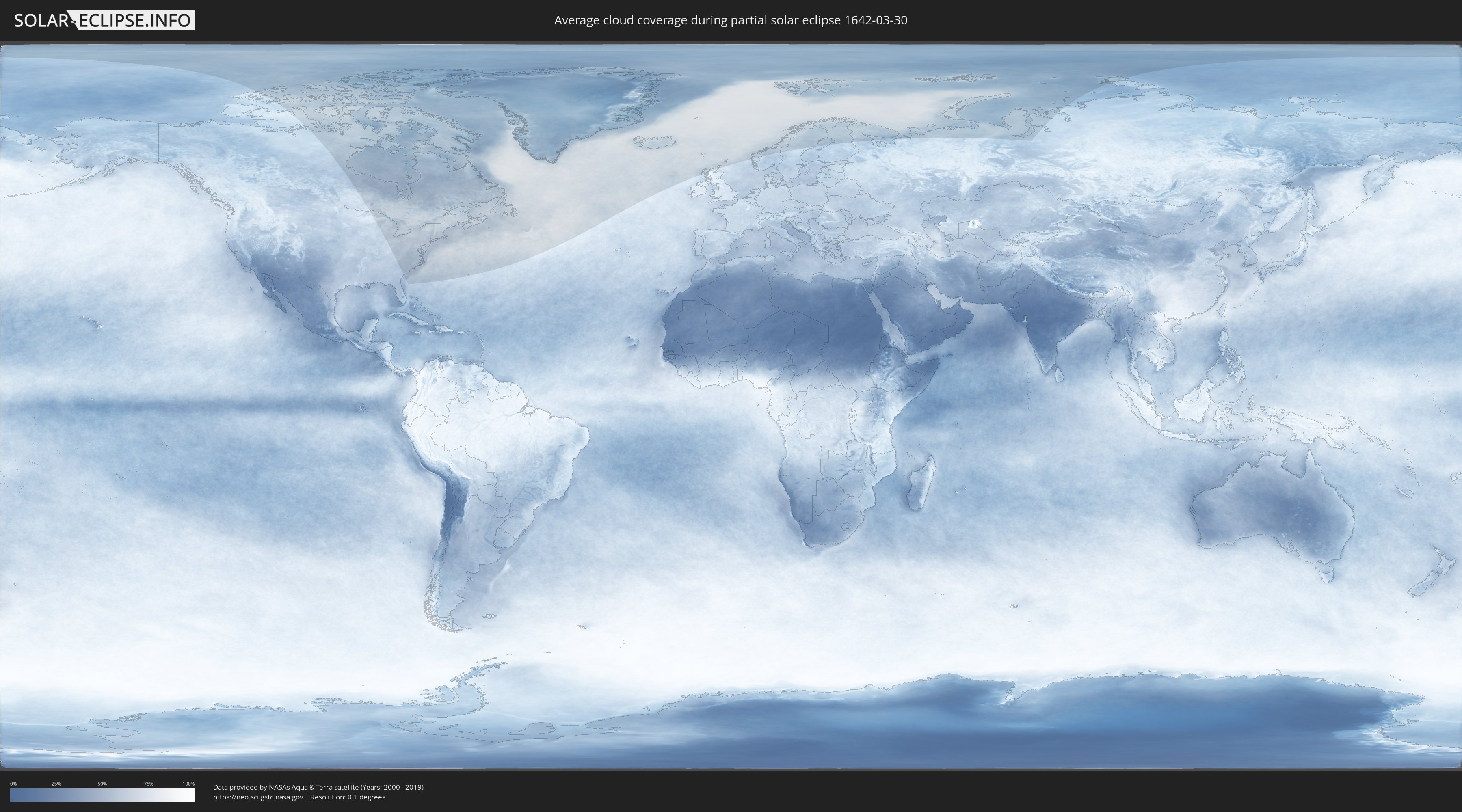Click the 50% legend label

point(102,784)
